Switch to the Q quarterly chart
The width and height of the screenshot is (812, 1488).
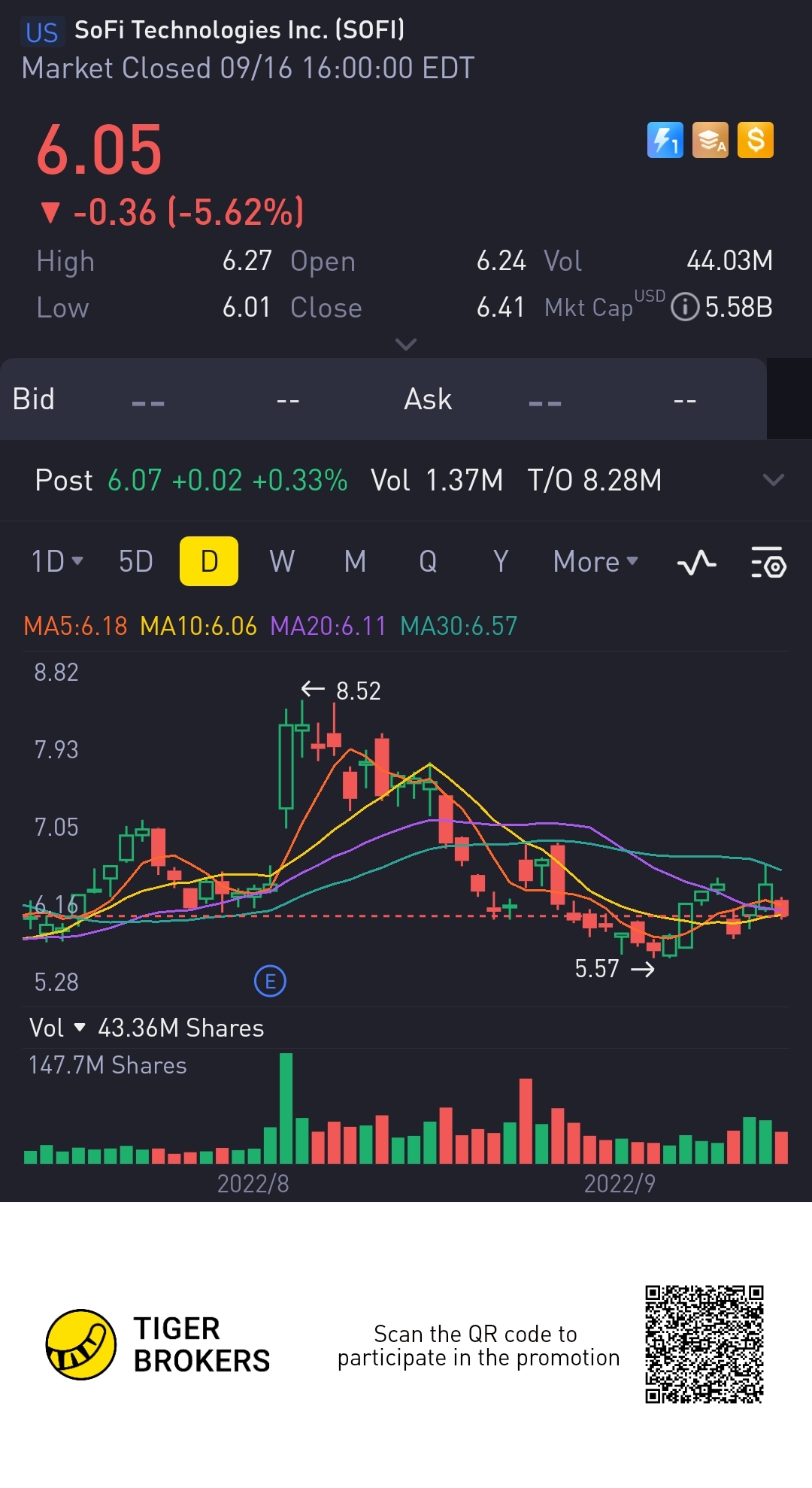coord(428,561)
